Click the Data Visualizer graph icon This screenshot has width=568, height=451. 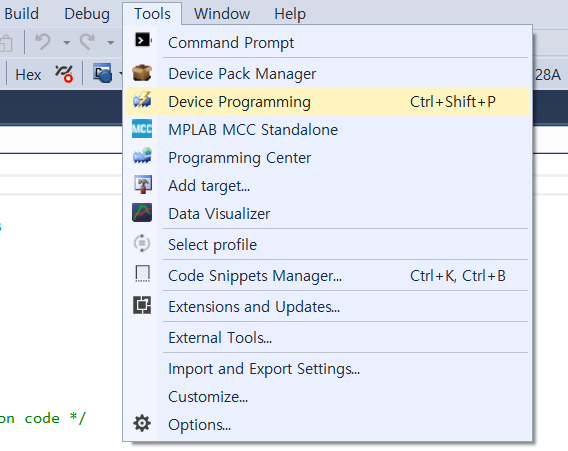coord(142,213)
